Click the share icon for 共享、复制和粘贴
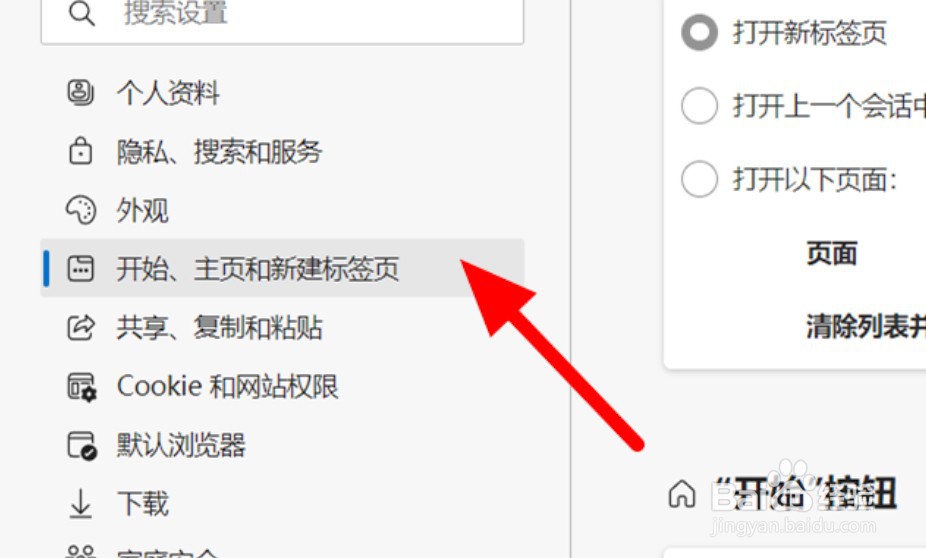The height and width of the screenshot is (558, 926). [80, 327]
